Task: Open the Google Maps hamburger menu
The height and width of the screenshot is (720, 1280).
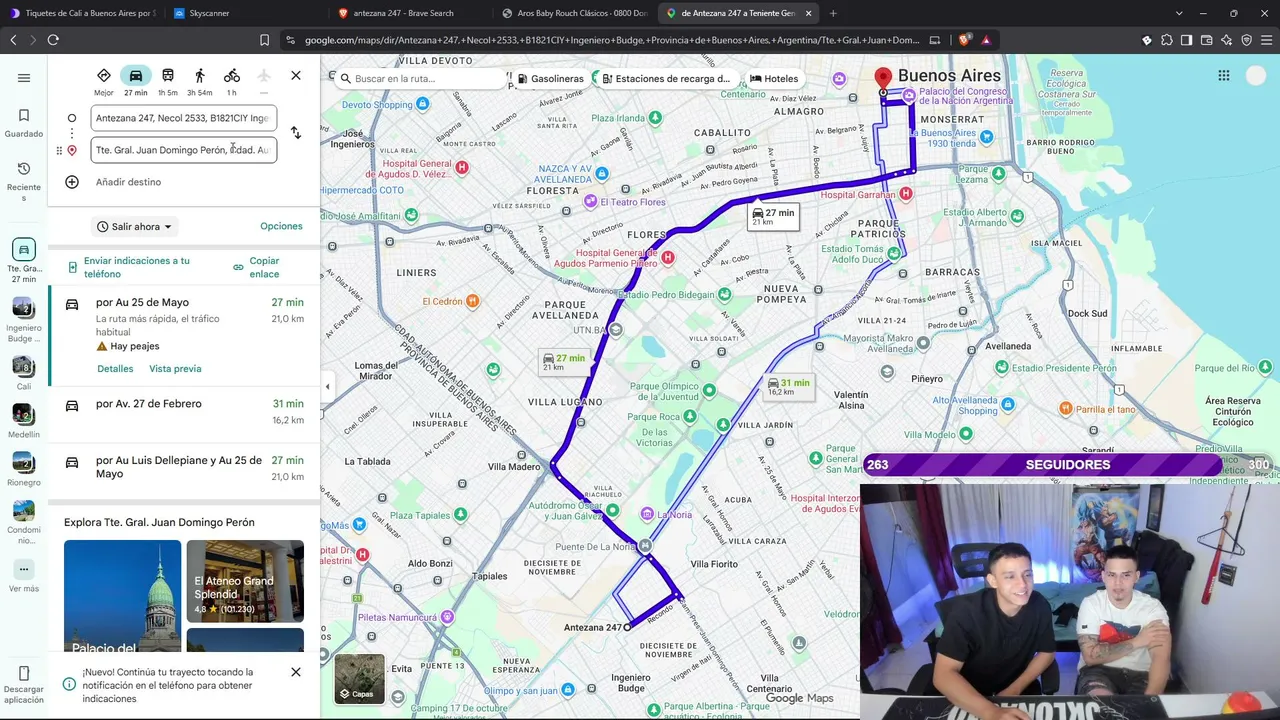Action: point(24,78)
